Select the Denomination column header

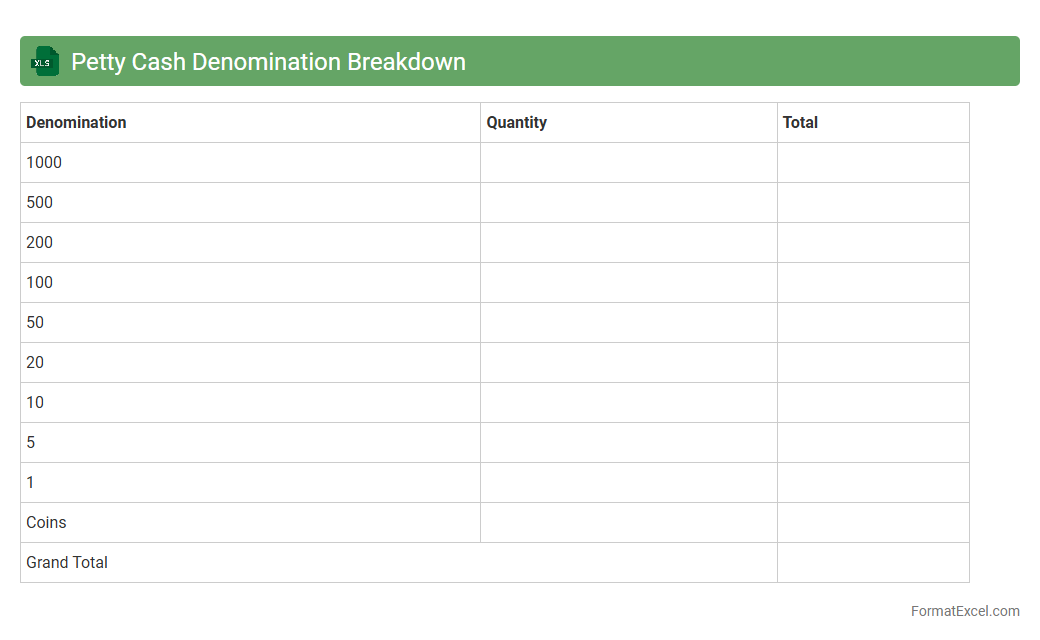tap(76, 122)
